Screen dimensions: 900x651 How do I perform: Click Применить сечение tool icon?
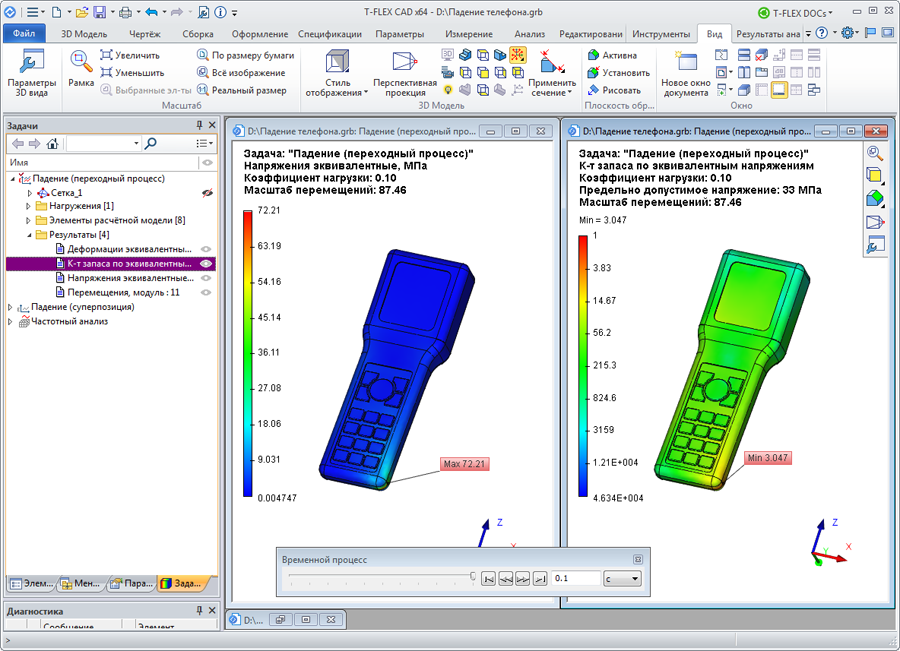[551, 62]
